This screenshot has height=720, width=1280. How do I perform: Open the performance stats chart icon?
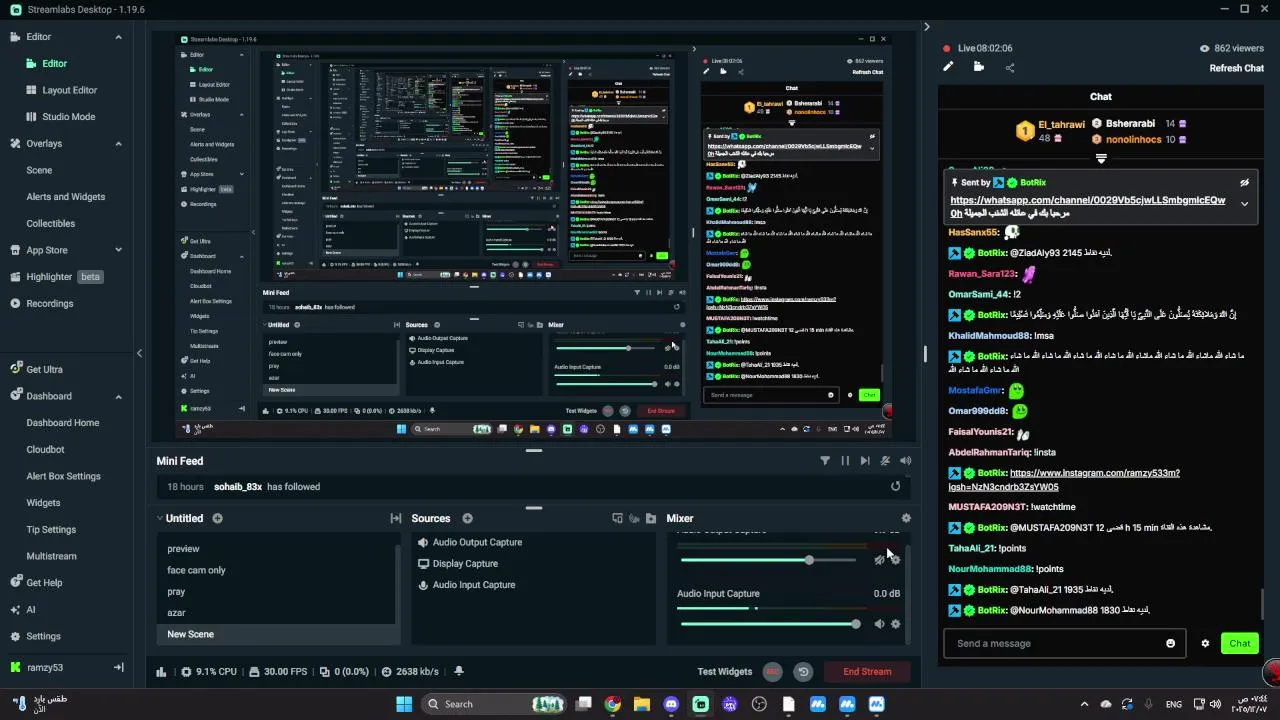[x=161, y=672]
